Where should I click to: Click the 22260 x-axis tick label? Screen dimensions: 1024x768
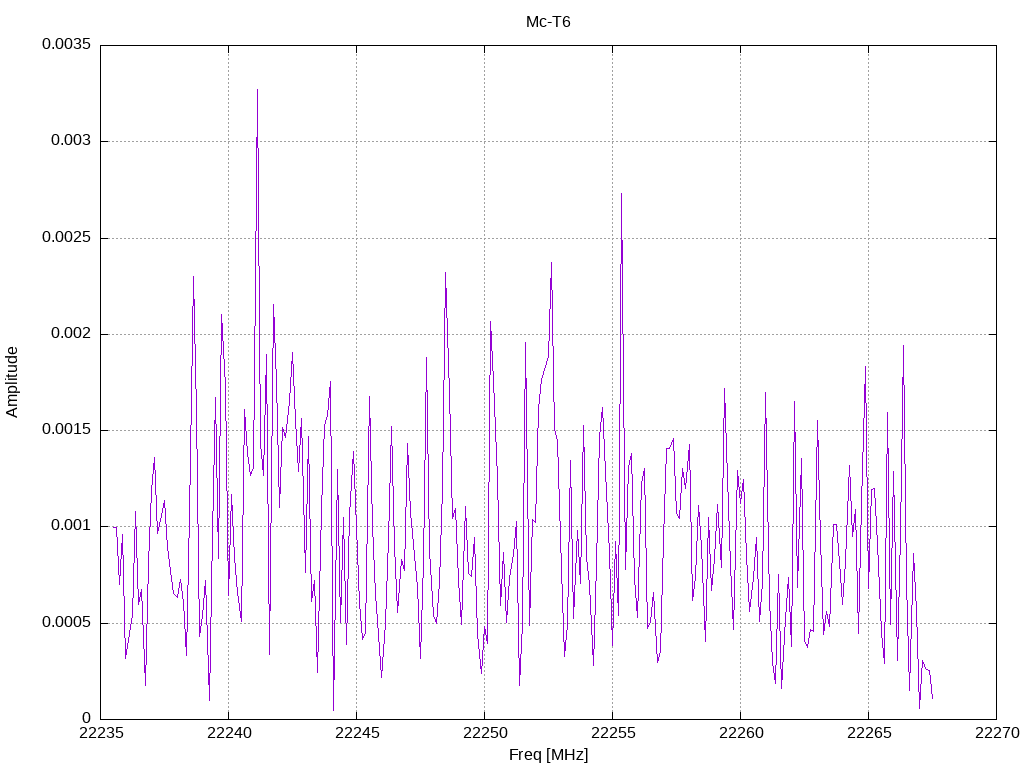click(x=741, y=733)
